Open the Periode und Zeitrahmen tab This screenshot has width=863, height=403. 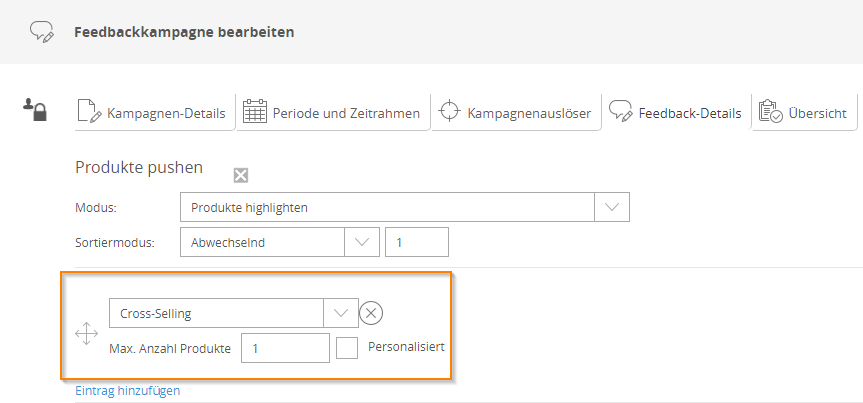pyautogui.click(x=334, y=112)
